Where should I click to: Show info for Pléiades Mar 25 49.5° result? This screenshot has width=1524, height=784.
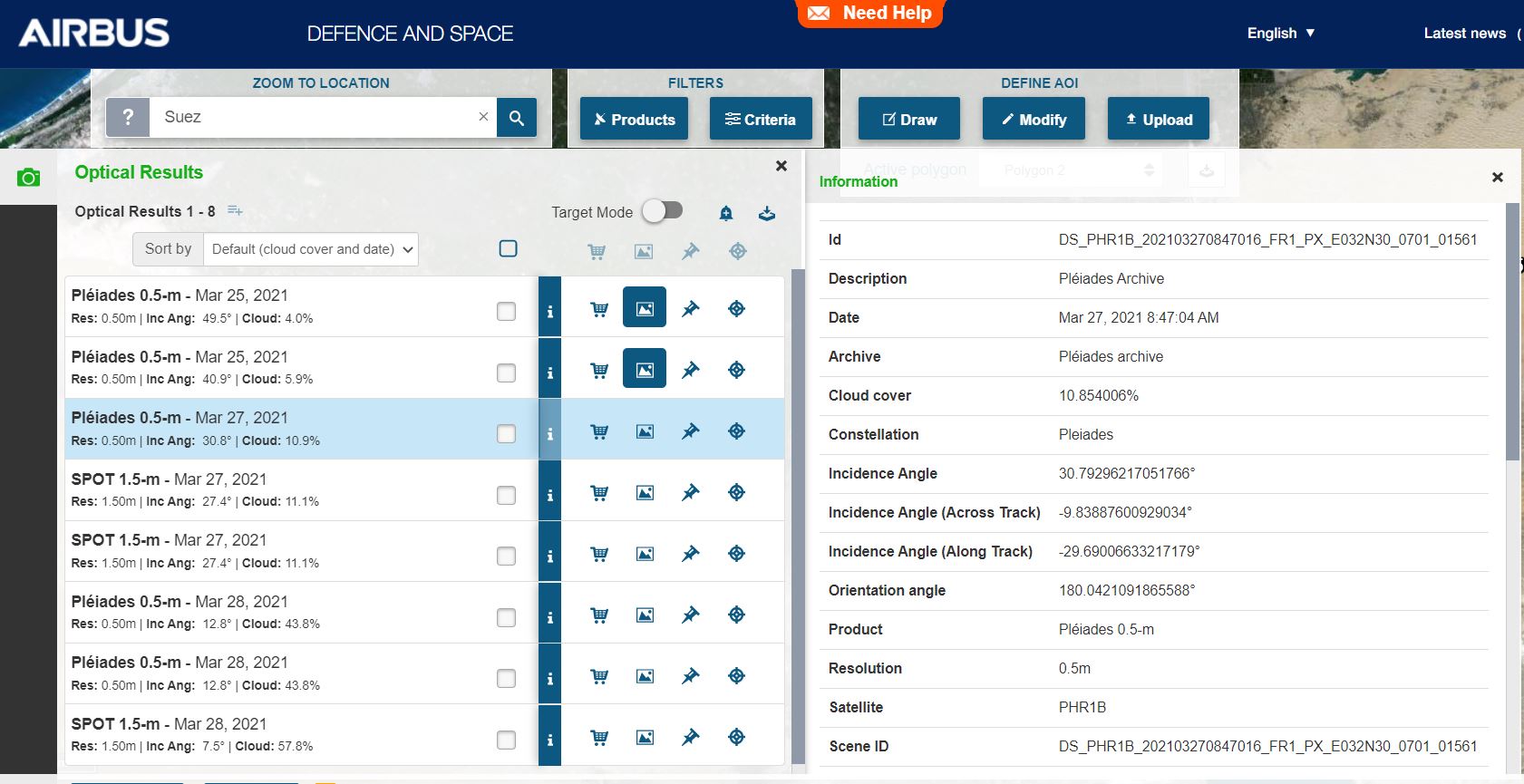pyautogui.click(x=550, y=307)
